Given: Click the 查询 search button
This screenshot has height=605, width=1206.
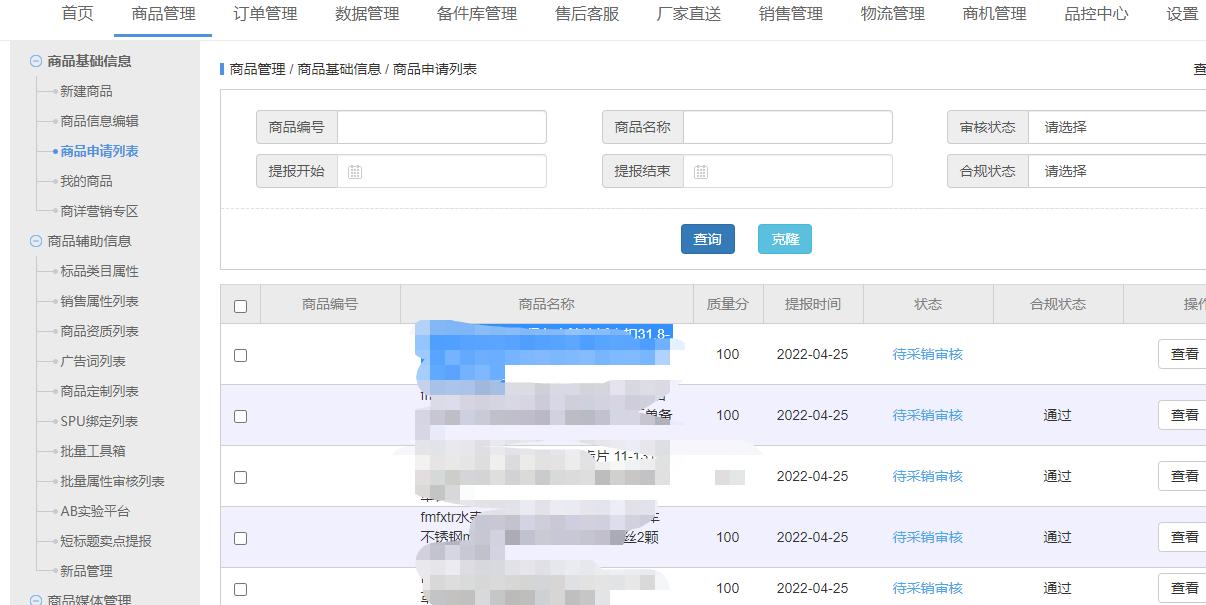Looking at the screenshot, I should click(708, 240).
